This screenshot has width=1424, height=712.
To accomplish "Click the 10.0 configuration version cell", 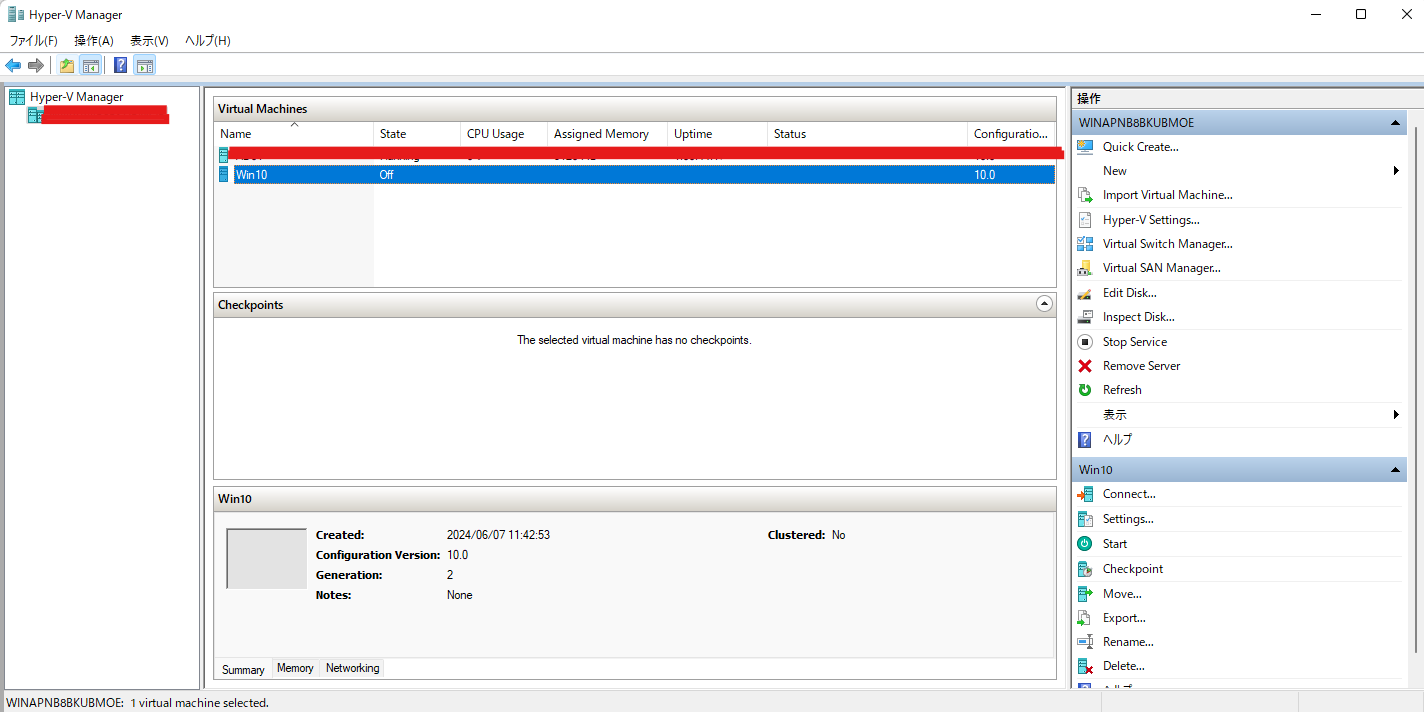I will 985,175.
